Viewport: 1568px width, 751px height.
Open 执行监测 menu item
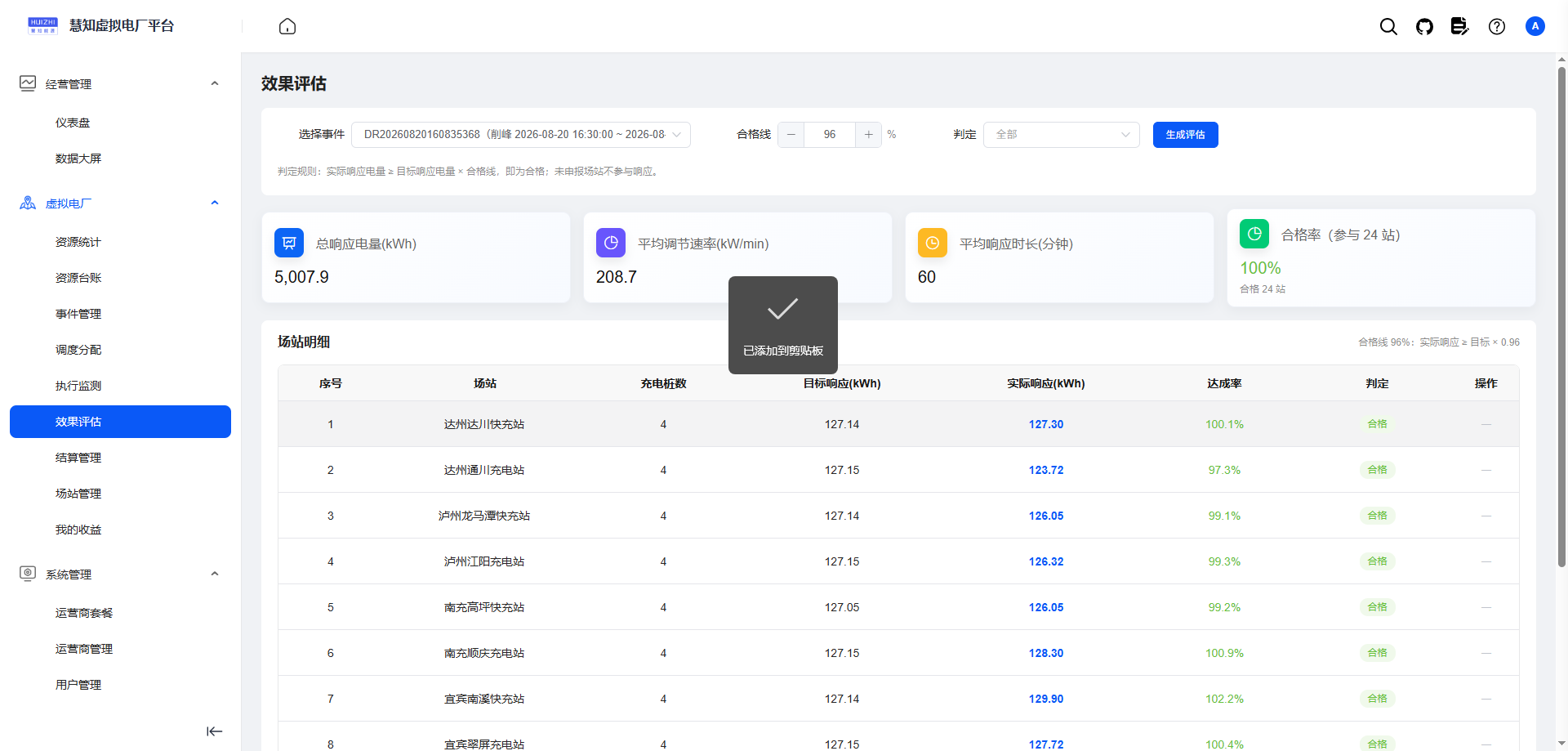(x=120, y=386)
